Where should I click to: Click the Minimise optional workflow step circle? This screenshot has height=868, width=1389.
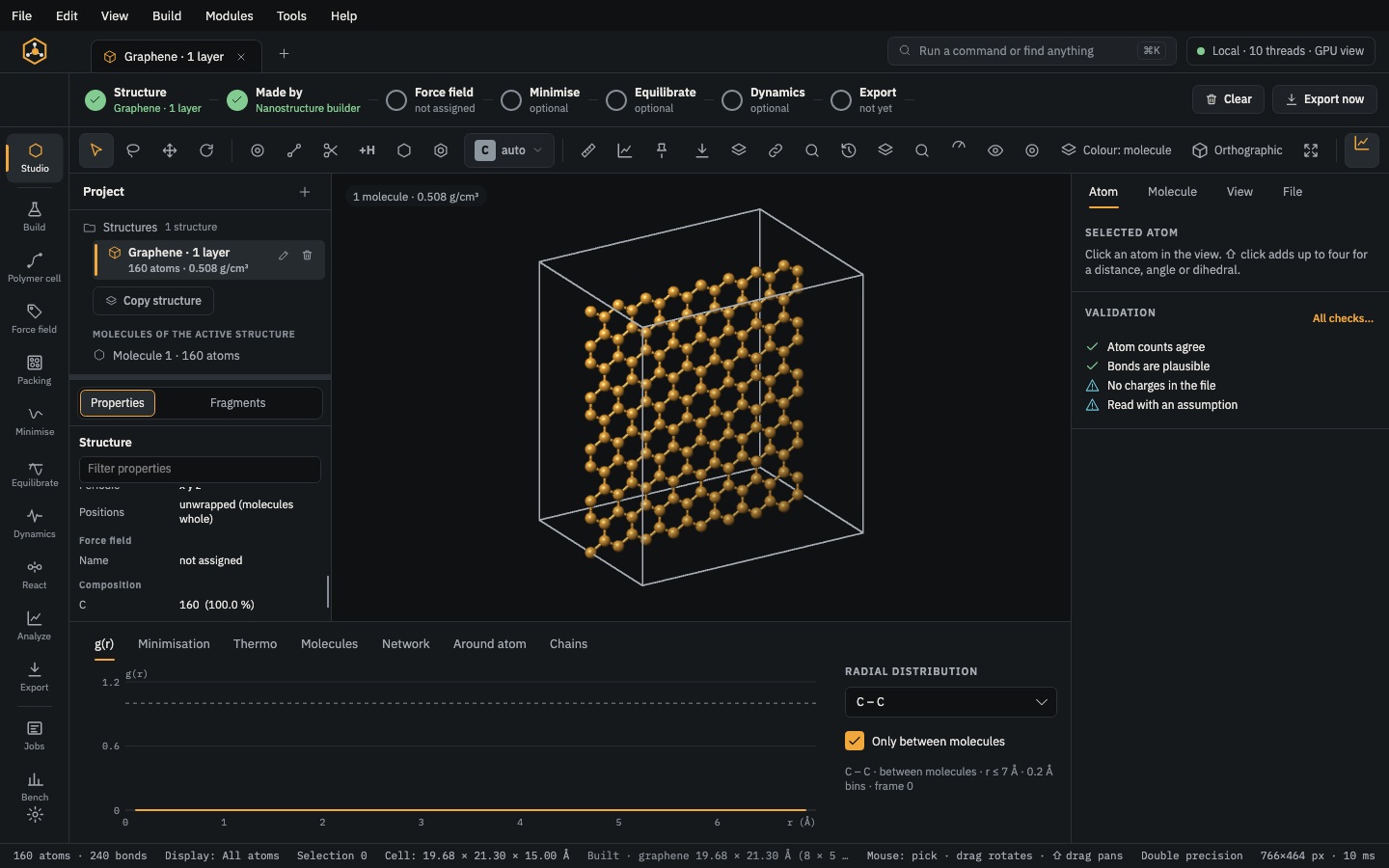(x=511, y=100)
